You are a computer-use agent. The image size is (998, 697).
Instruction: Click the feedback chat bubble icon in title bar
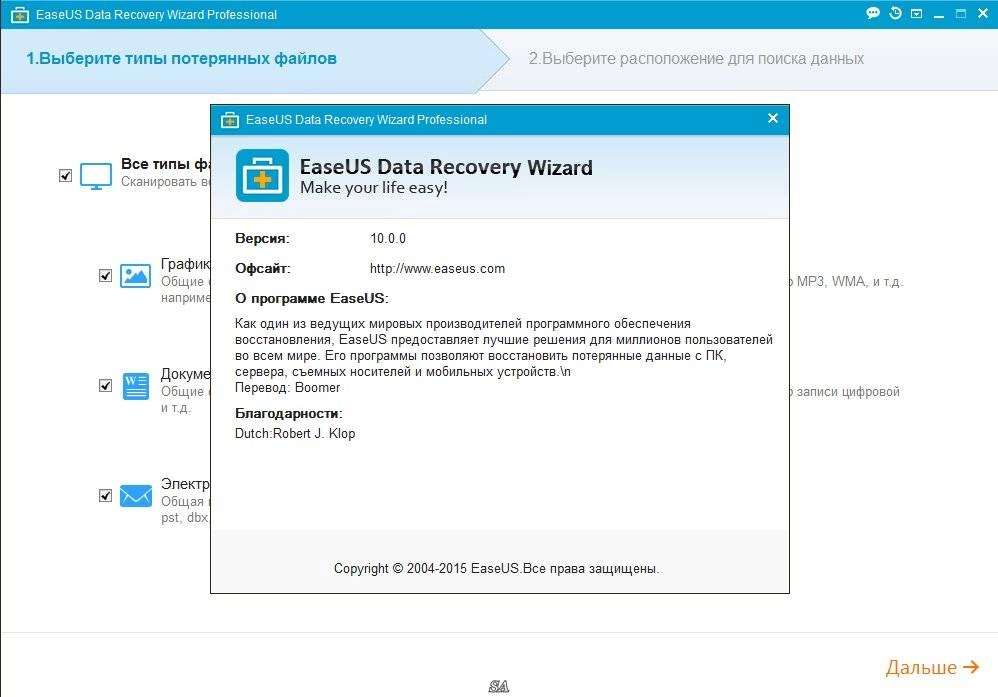pos(873,13)
